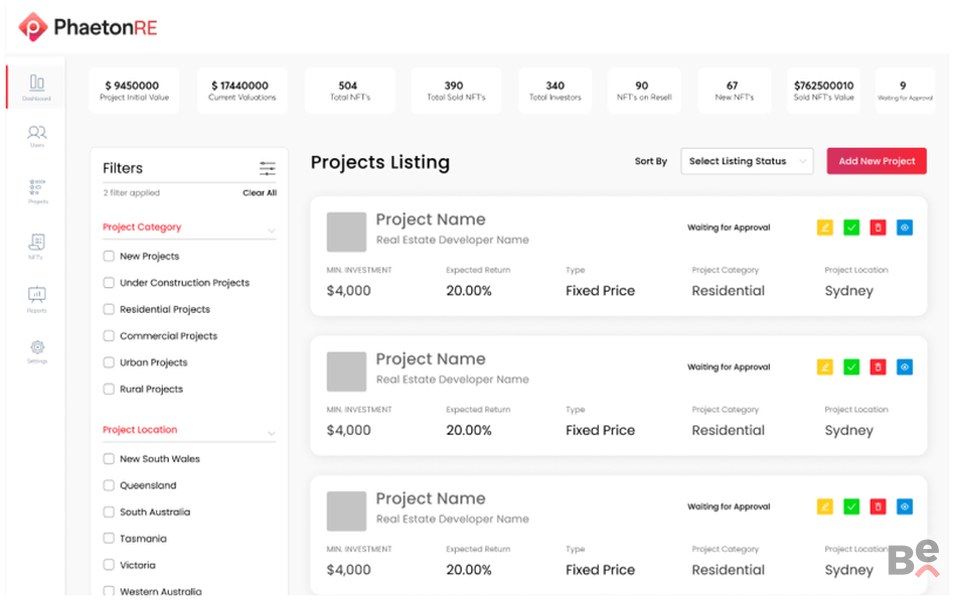Click red delete icon on second project
This screenshot has width=954, height=600.
[x=877, y=367]
